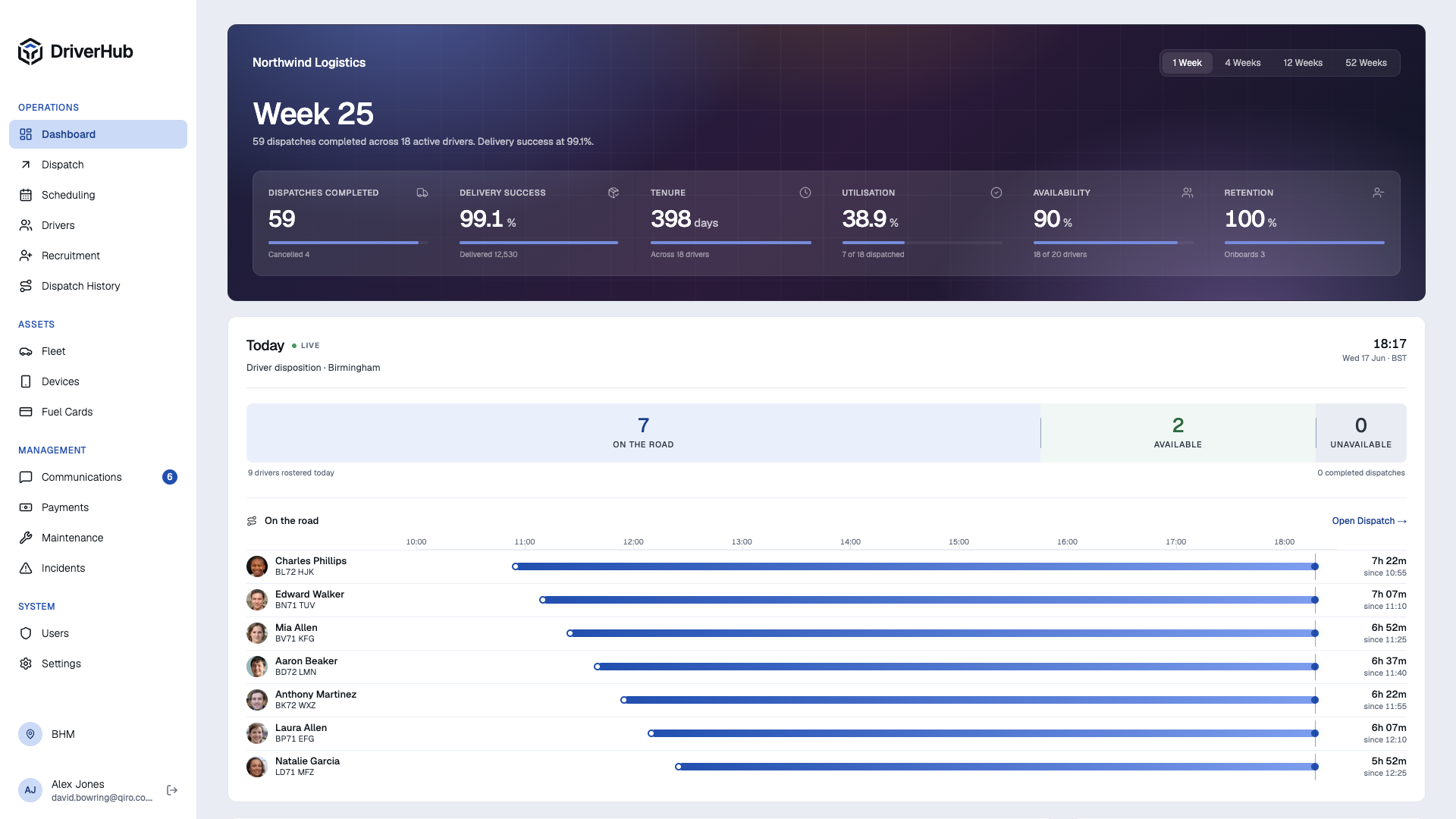Image resolution: width=1456 pixels, height=819 pixels.
Task: Click the package icon on Delivery Success card
Action: (613, 193)
